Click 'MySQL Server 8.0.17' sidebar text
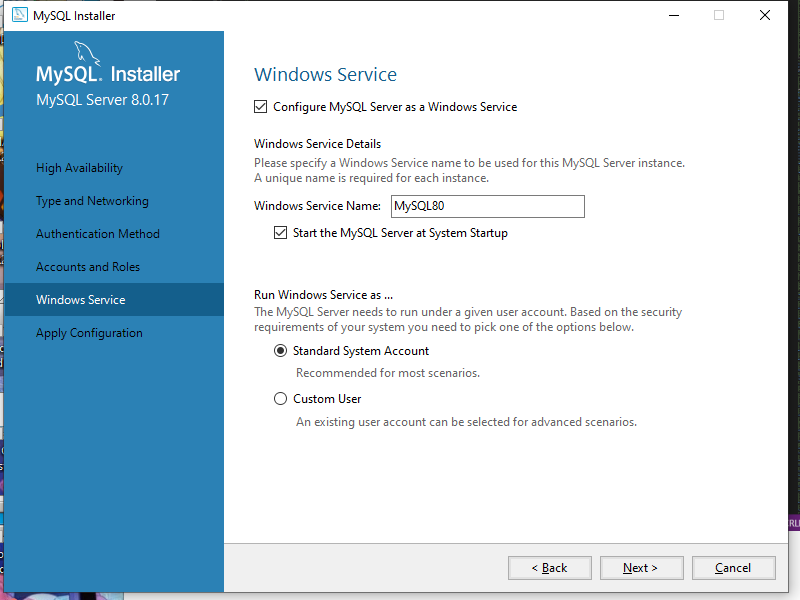Screen dimensions: 800x600 tap(103, 99)
